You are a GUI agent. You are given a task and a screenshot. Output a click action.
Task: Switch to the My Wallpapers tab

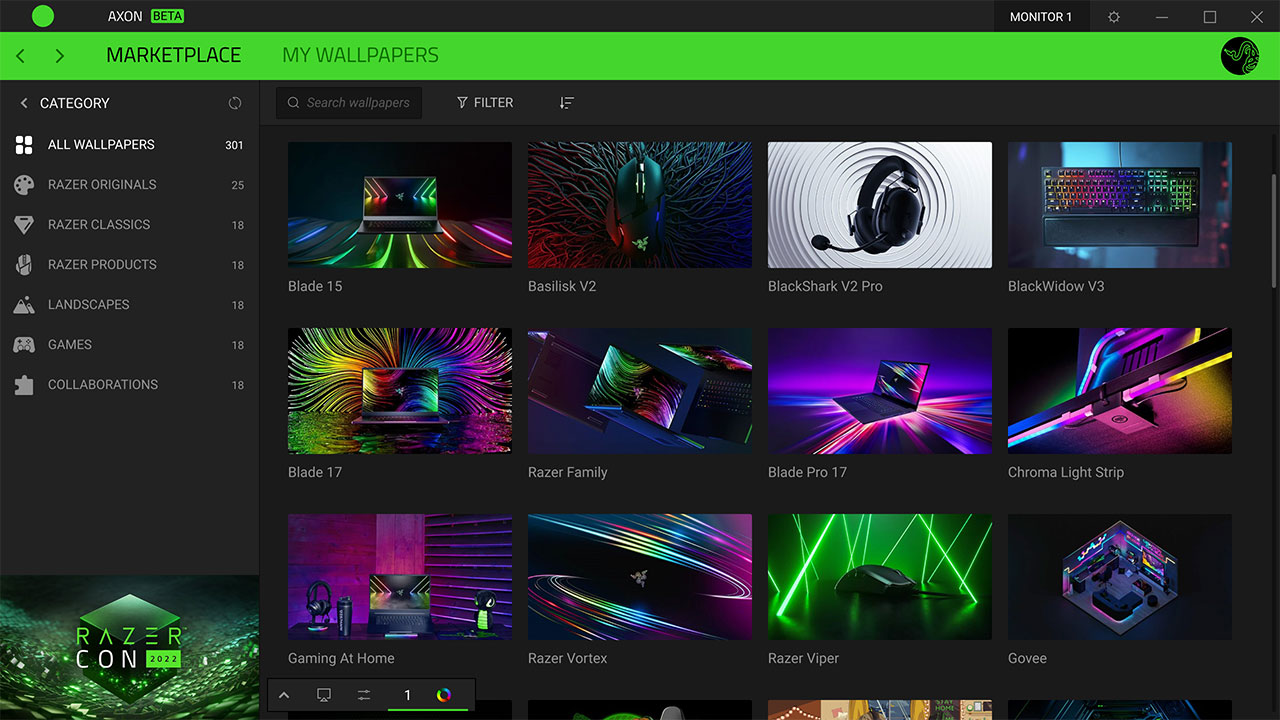tap(360, 56)
